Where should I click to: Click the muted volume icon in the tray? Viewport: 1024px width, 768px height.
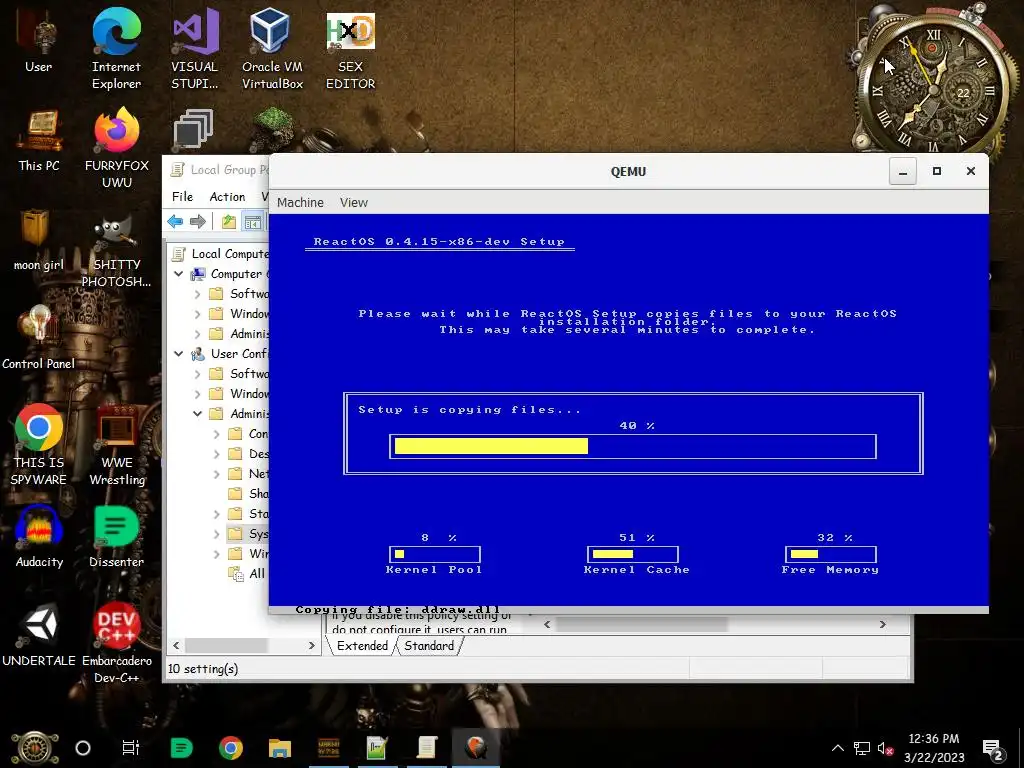[885, 748]
